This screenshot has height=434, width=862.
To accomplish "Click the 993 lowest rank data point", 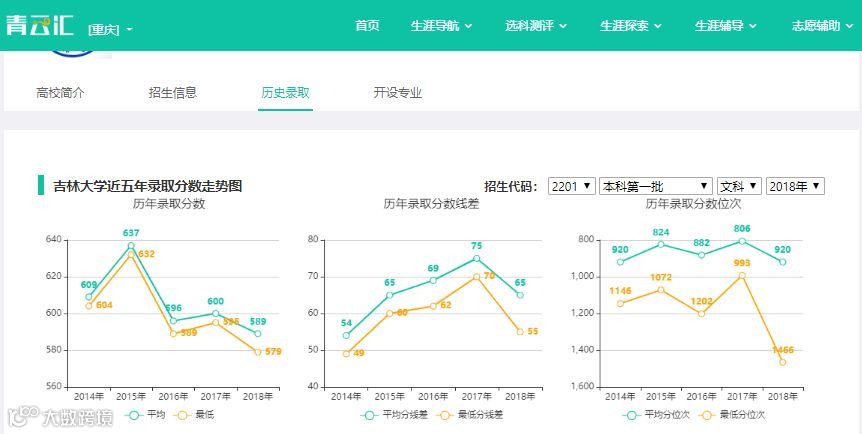I will click(742, 276).
